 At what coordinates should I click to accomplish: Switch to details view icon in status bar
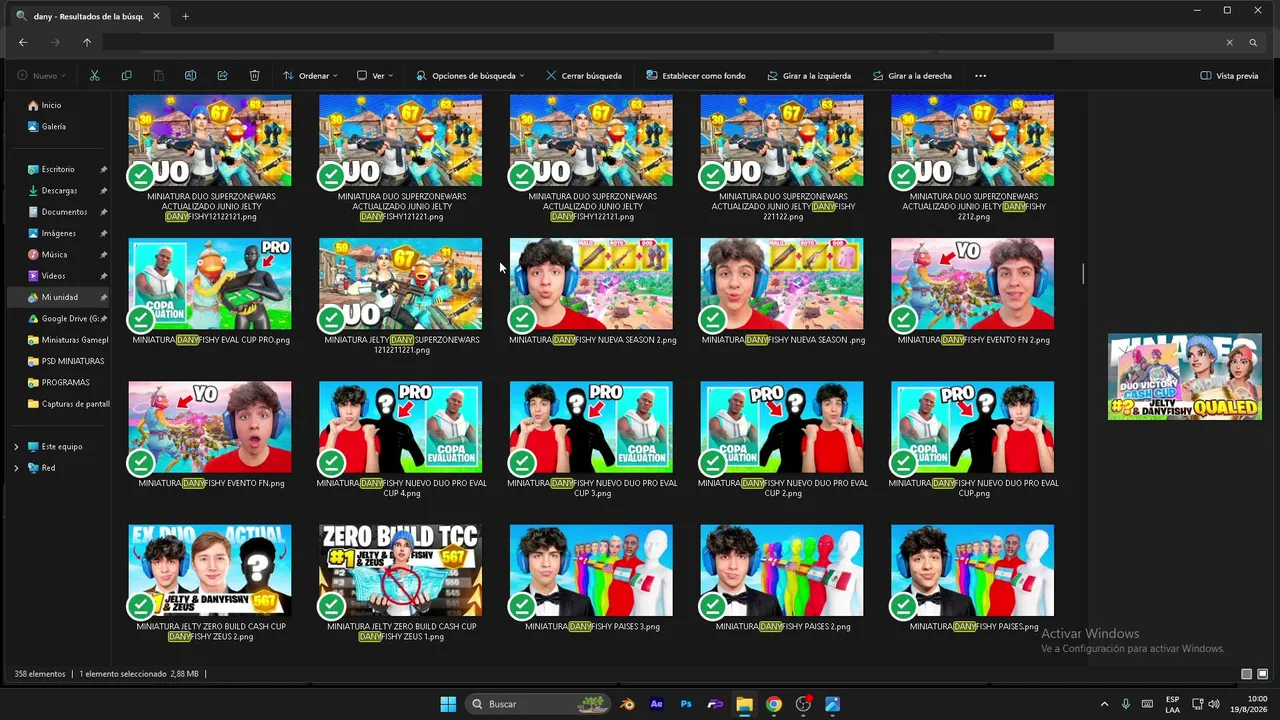coord(1246,674)
